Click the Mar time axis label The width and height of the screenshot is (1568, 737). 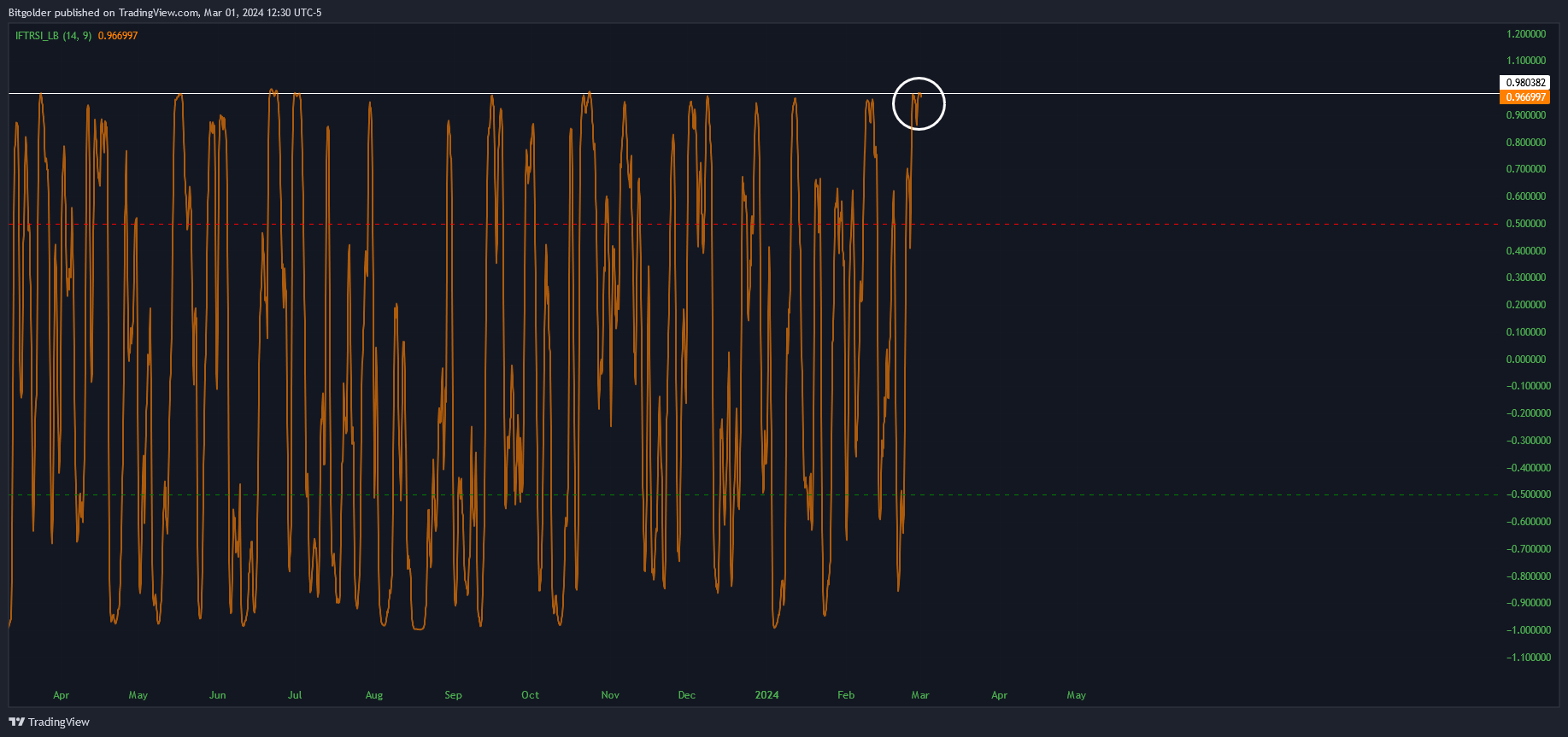tap(920, 695)
